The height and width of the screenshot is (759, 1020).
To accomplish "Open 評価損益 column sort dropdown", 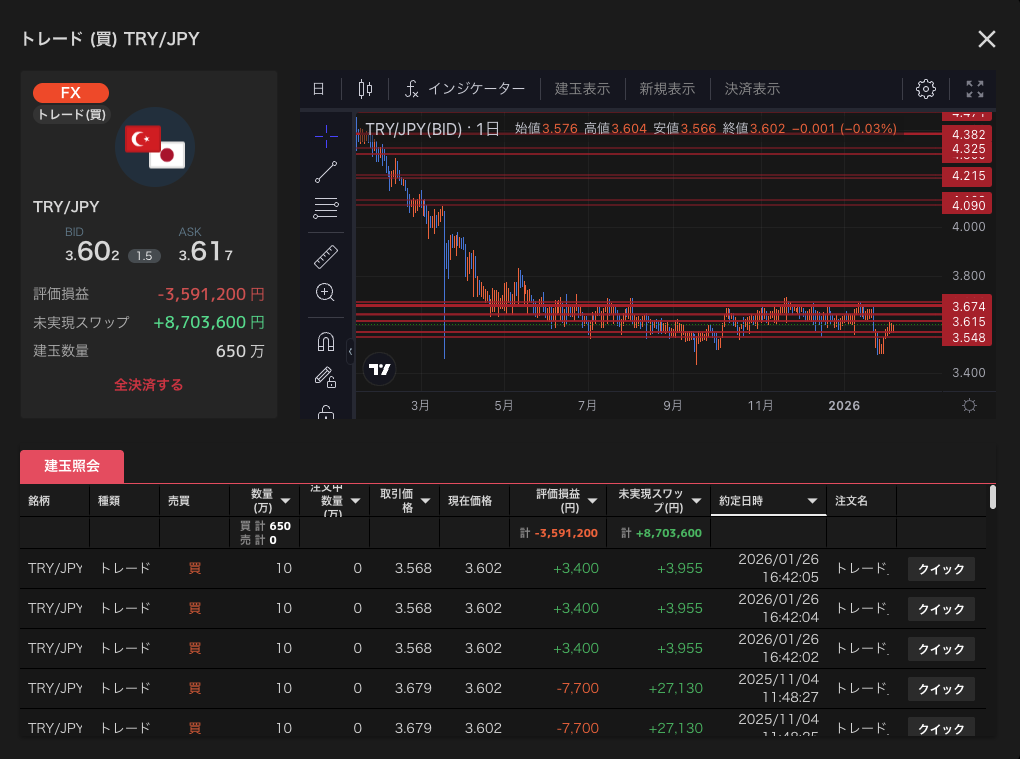I will [593, 501].
